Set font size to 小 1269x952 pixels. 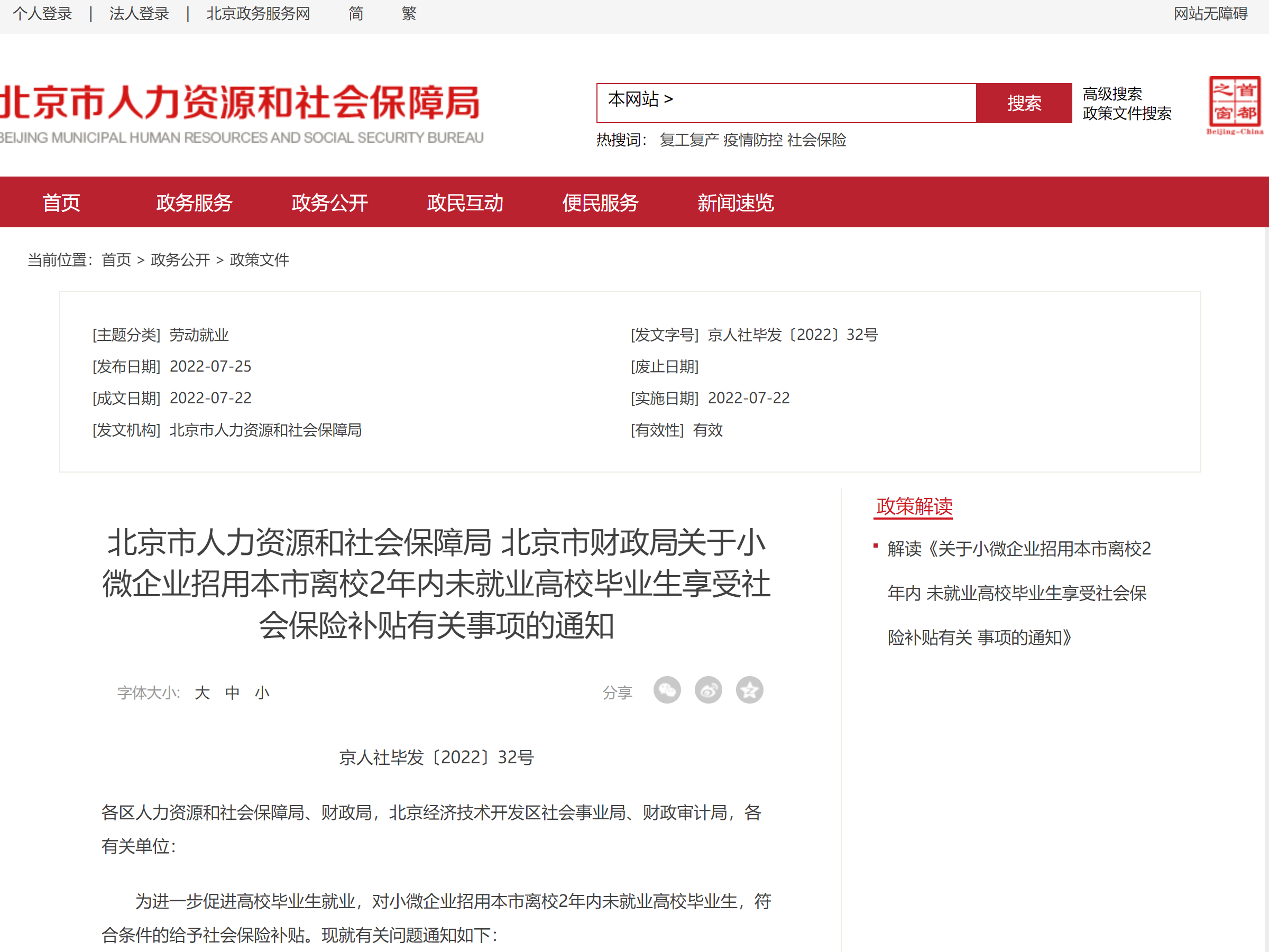pos(262,693)
